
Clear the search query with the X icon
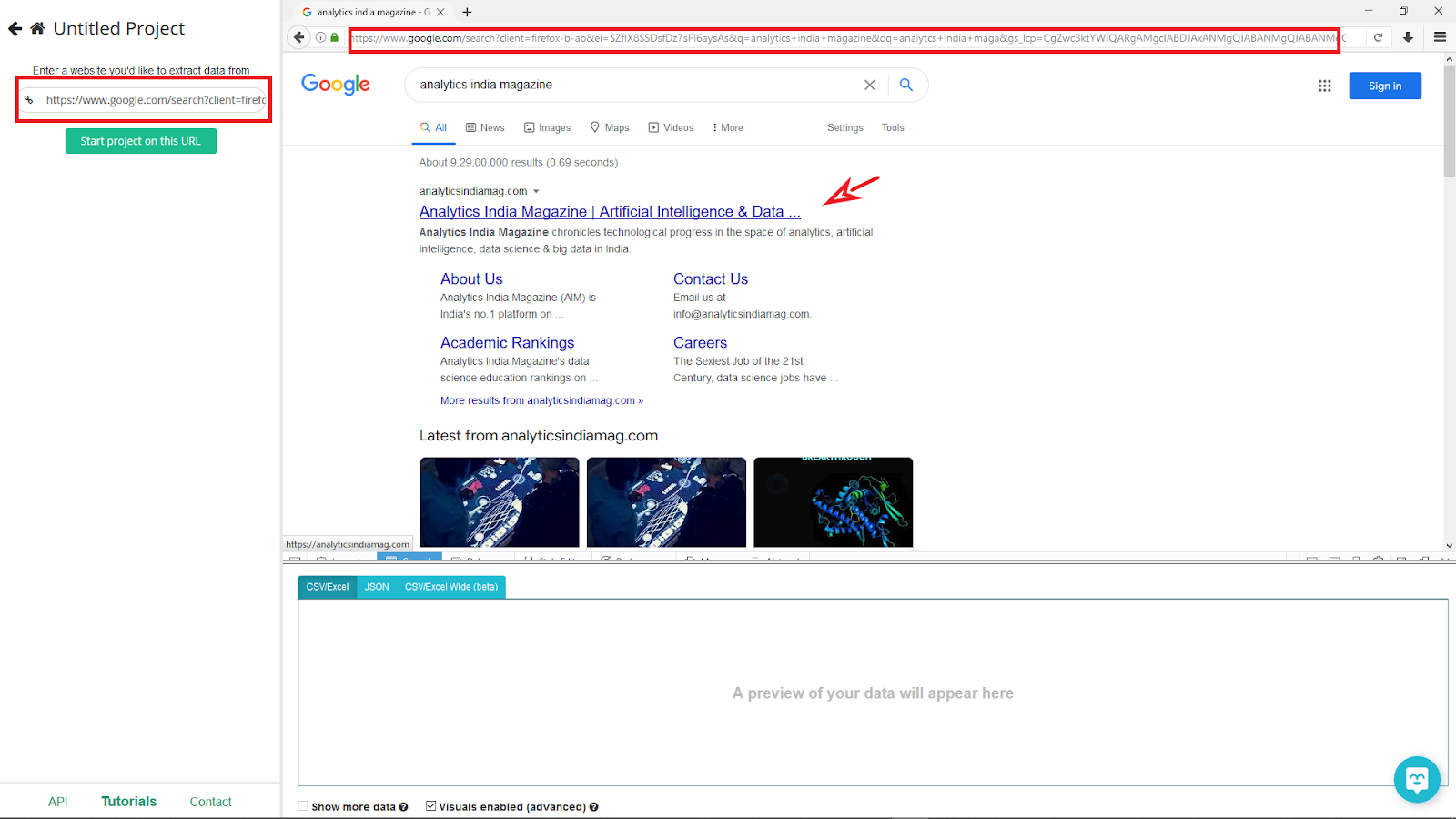[x=870, y=85]
